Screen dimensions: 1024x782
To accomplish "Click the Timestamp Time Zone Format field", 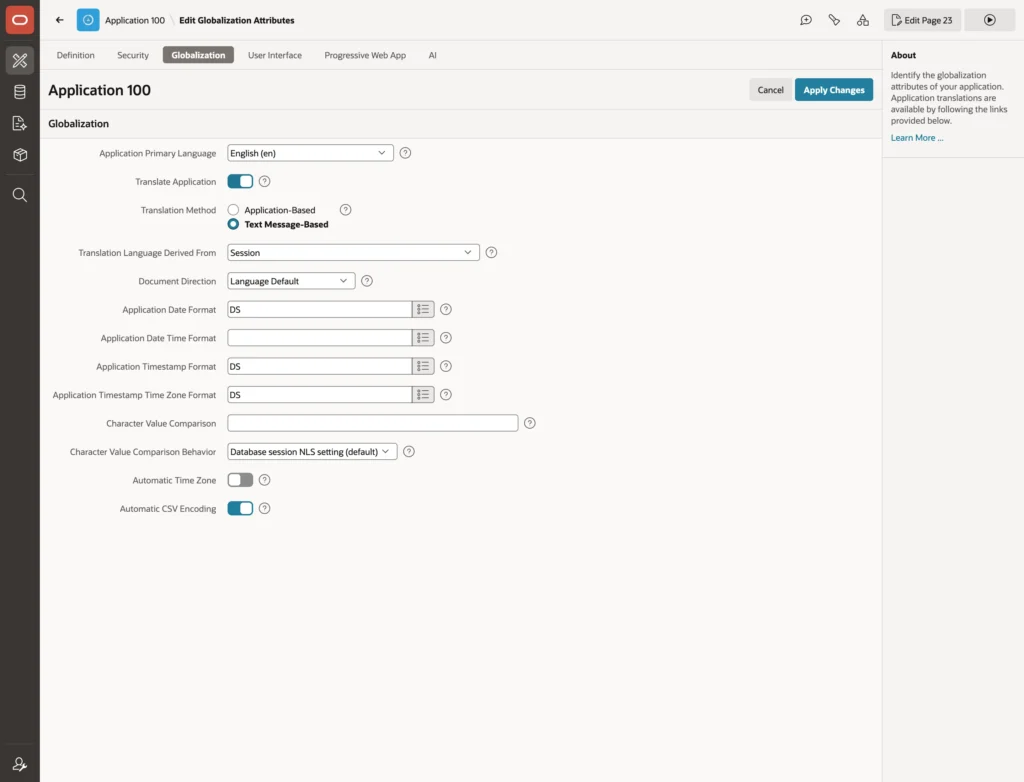I will coord(319,395).
